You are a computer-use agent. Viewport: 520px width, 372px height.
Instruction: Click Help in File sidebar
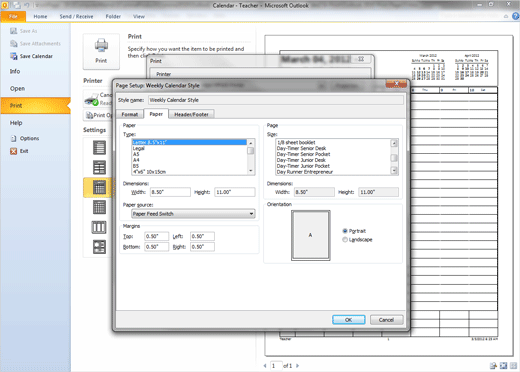(16, 123)
